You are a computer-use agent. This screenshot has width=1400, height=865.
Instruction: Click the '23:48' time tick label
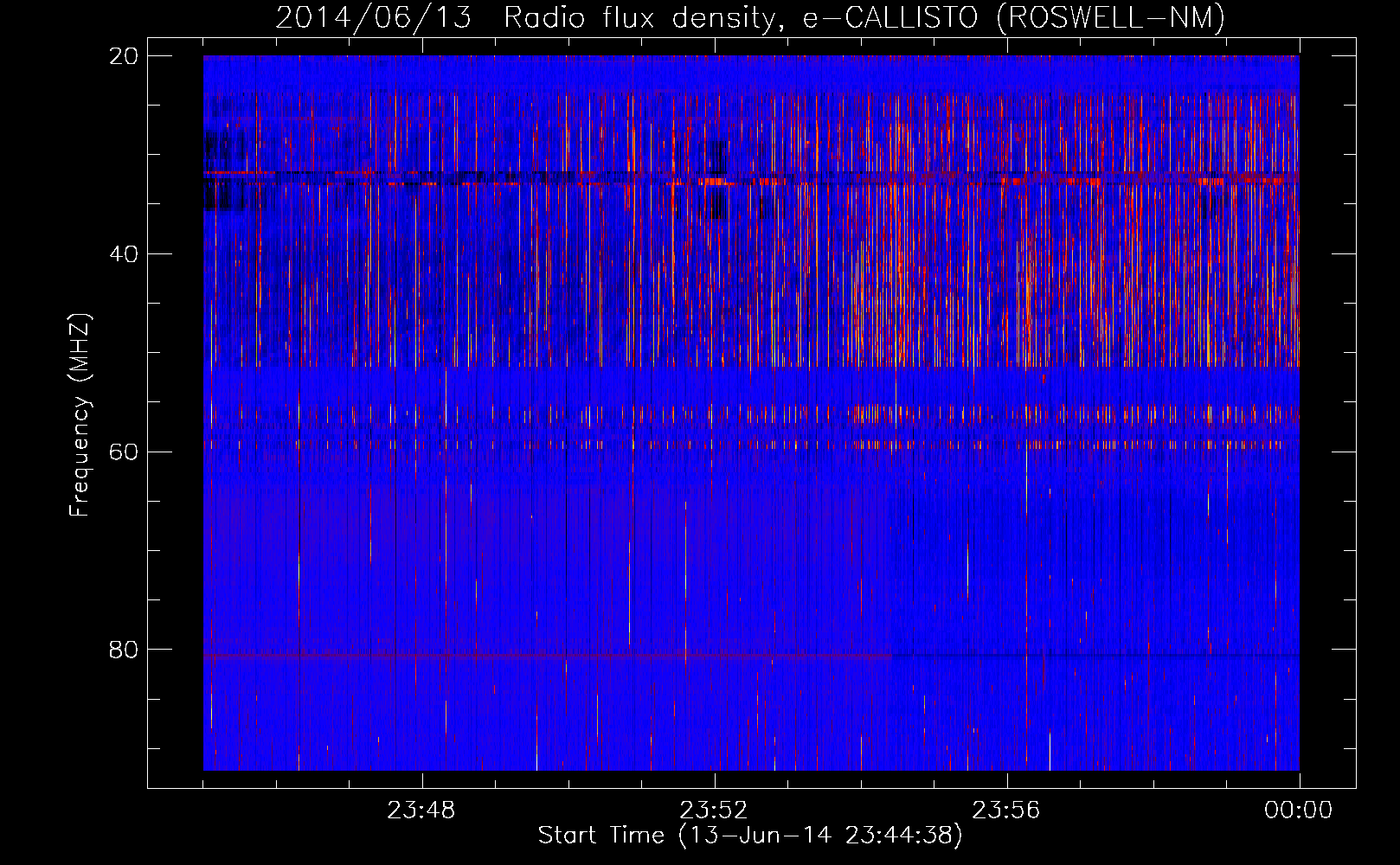tap(421, 811)
